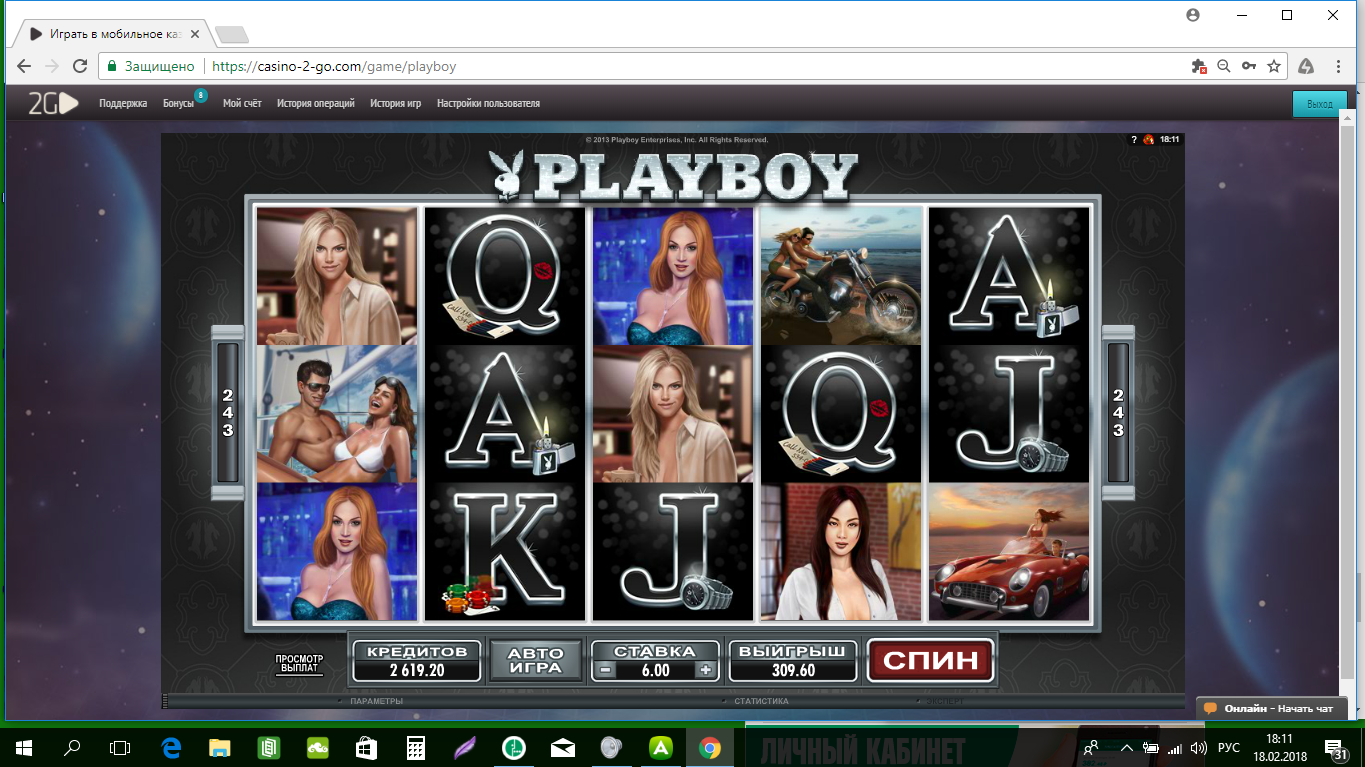The width and height of the screenshot is (1365, 767).
Task: Spin the reels with СПИН button
Action: pyautogui.click(x=931, y=660)
